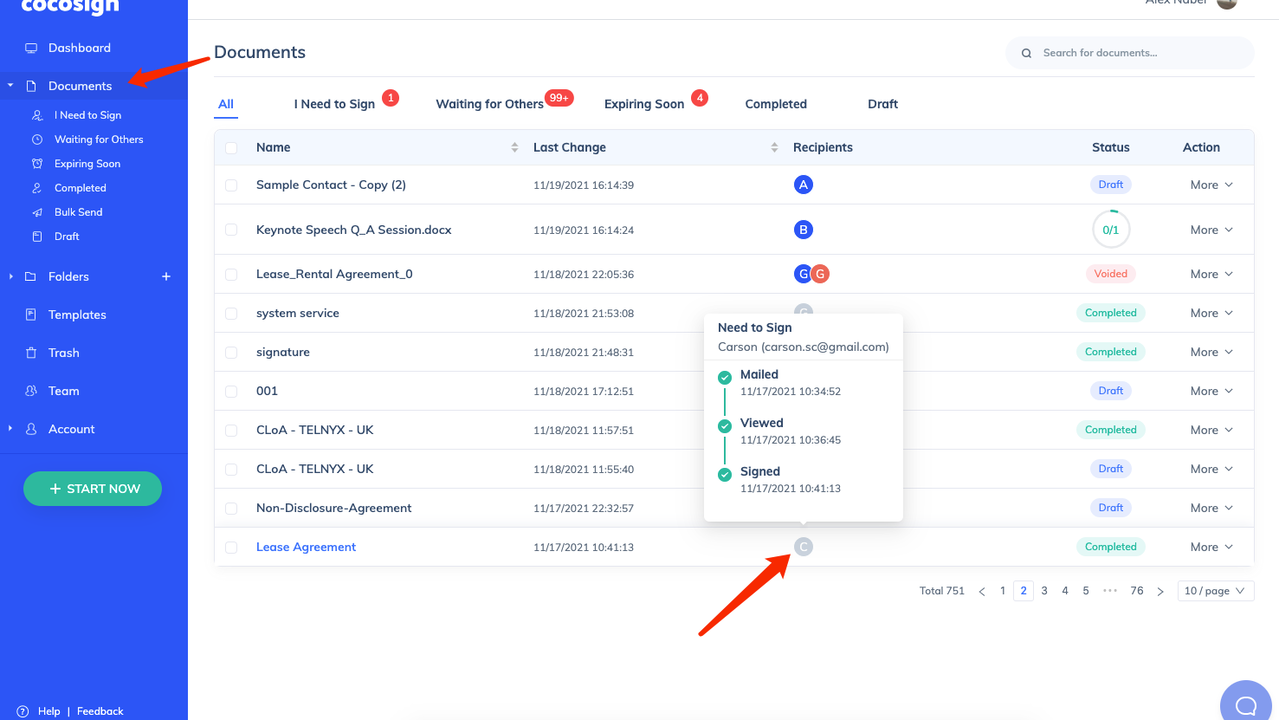Click the Bulk Send paper plane icon
This screenshot has width=1279, height=720.
[37, 212]
